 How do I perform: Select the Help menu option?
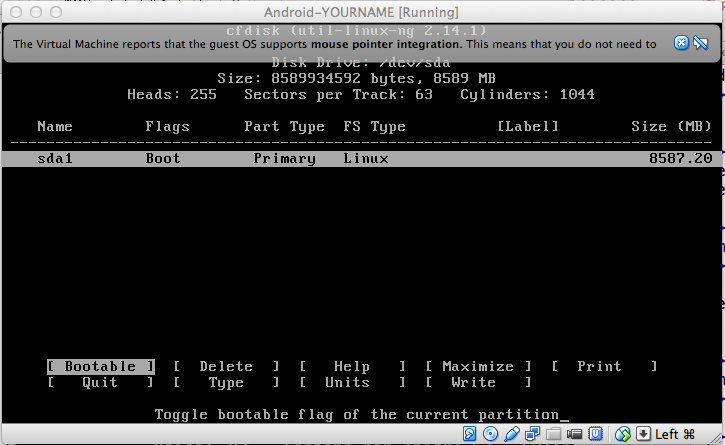pos(352,366)
